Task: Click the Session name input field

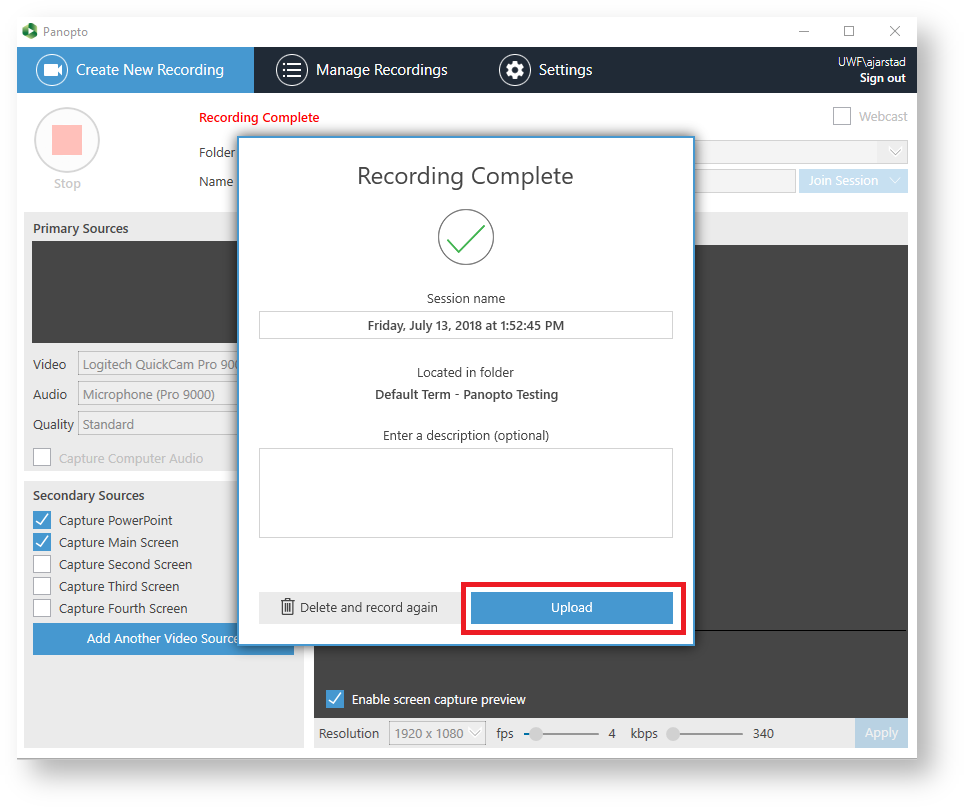Action: [x=466, y=325]
